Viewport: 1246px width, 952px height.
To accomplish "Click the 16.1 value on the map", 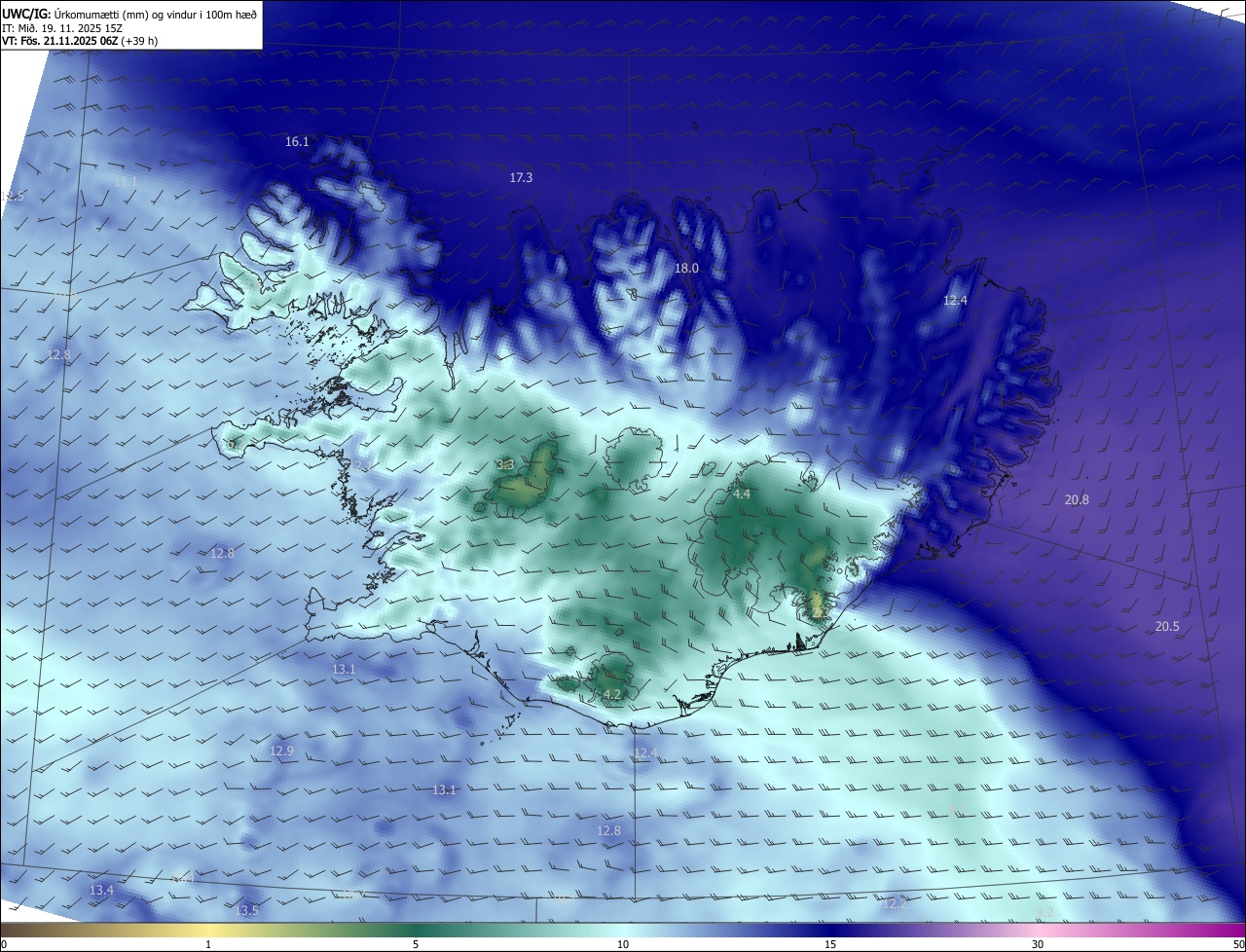I will coord(297,142).
